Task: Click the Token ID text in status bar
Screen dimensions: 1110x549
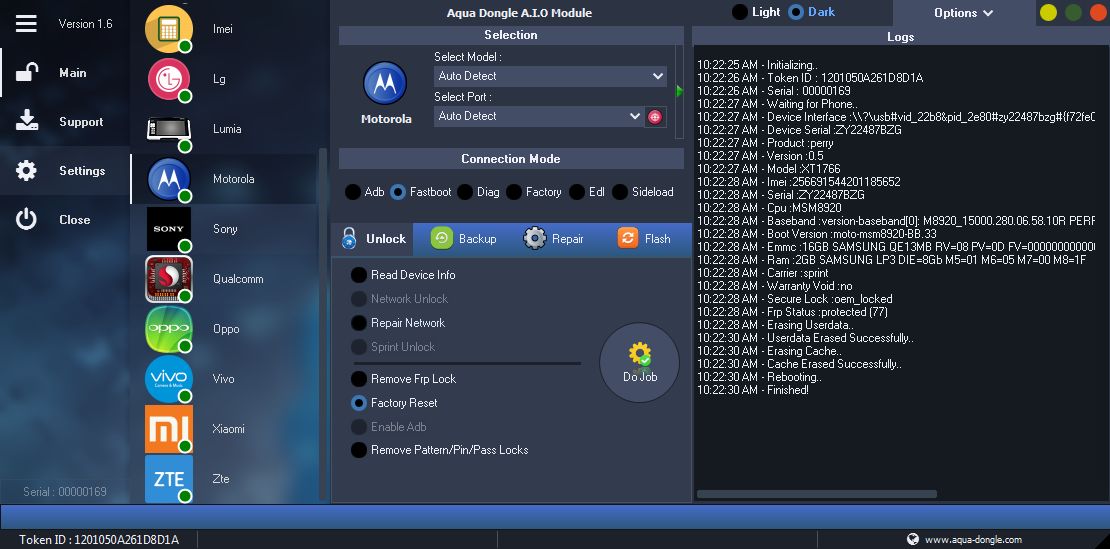Action: point(99,540)
